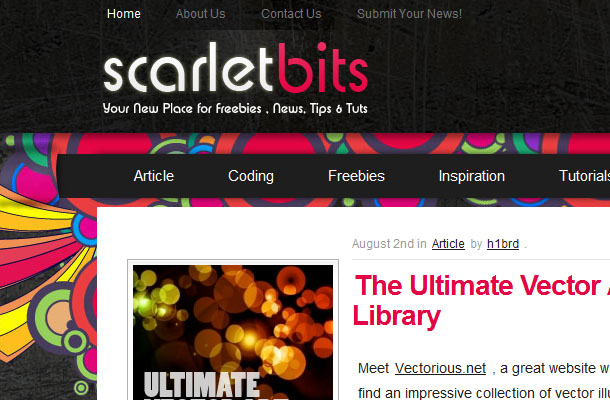This screenshot has height=400, width=610.
Task: Click the August 2nd post date
Action: 383,244
